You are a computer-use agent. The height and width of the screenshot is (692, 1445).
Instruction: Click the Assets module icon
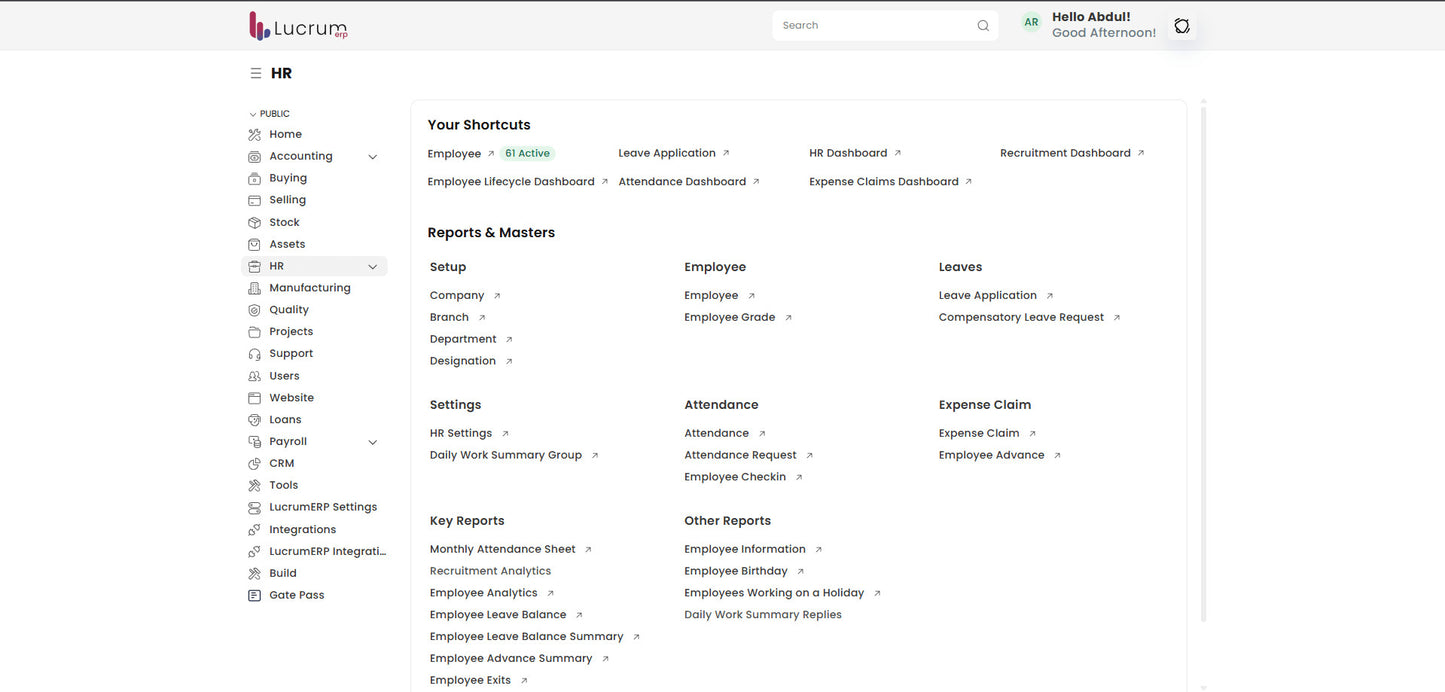pos(253,243)
